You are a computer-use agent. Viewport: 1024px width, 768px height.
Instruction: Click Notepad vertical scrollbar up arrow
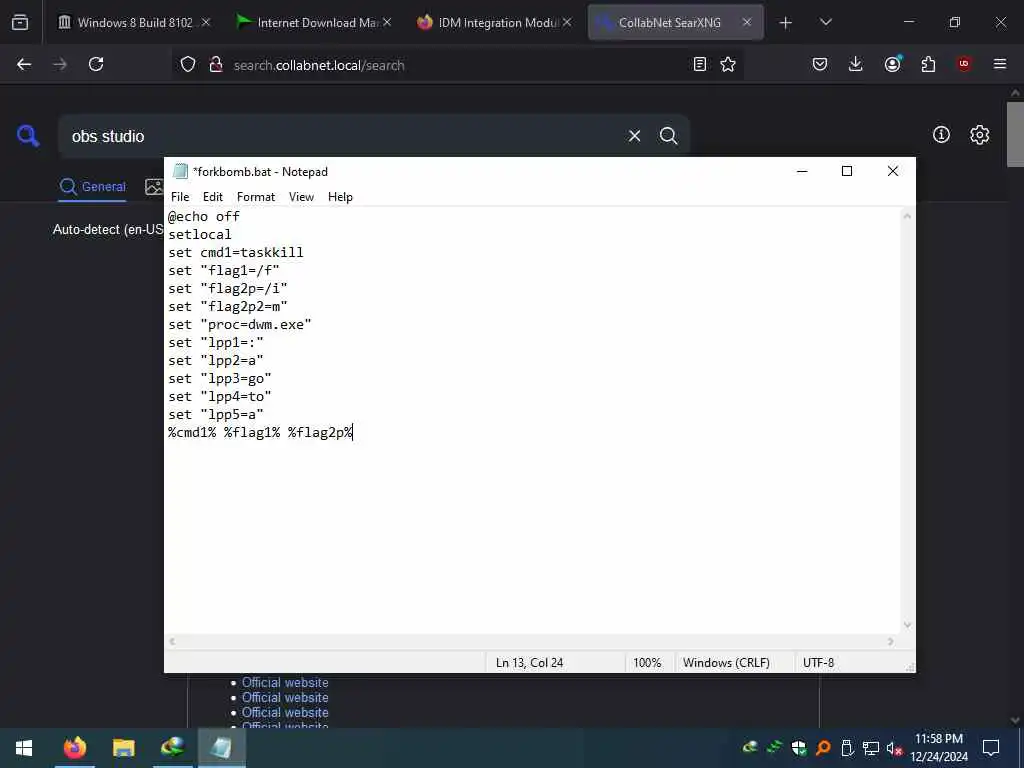(x=907, y=216)
